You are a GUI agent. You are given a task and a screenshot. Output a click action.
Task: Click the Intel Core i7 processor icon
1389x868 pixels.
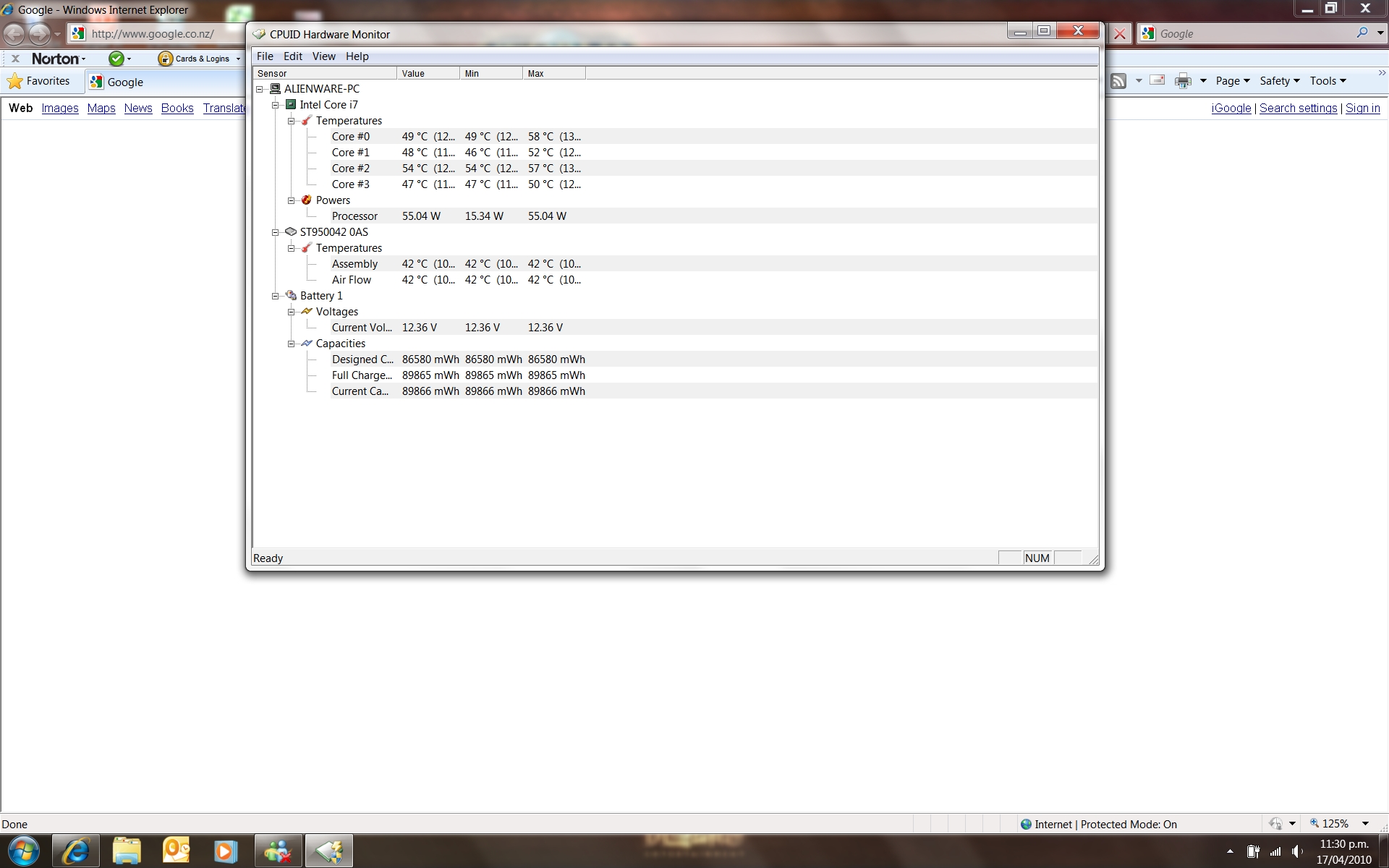point(291,105)
